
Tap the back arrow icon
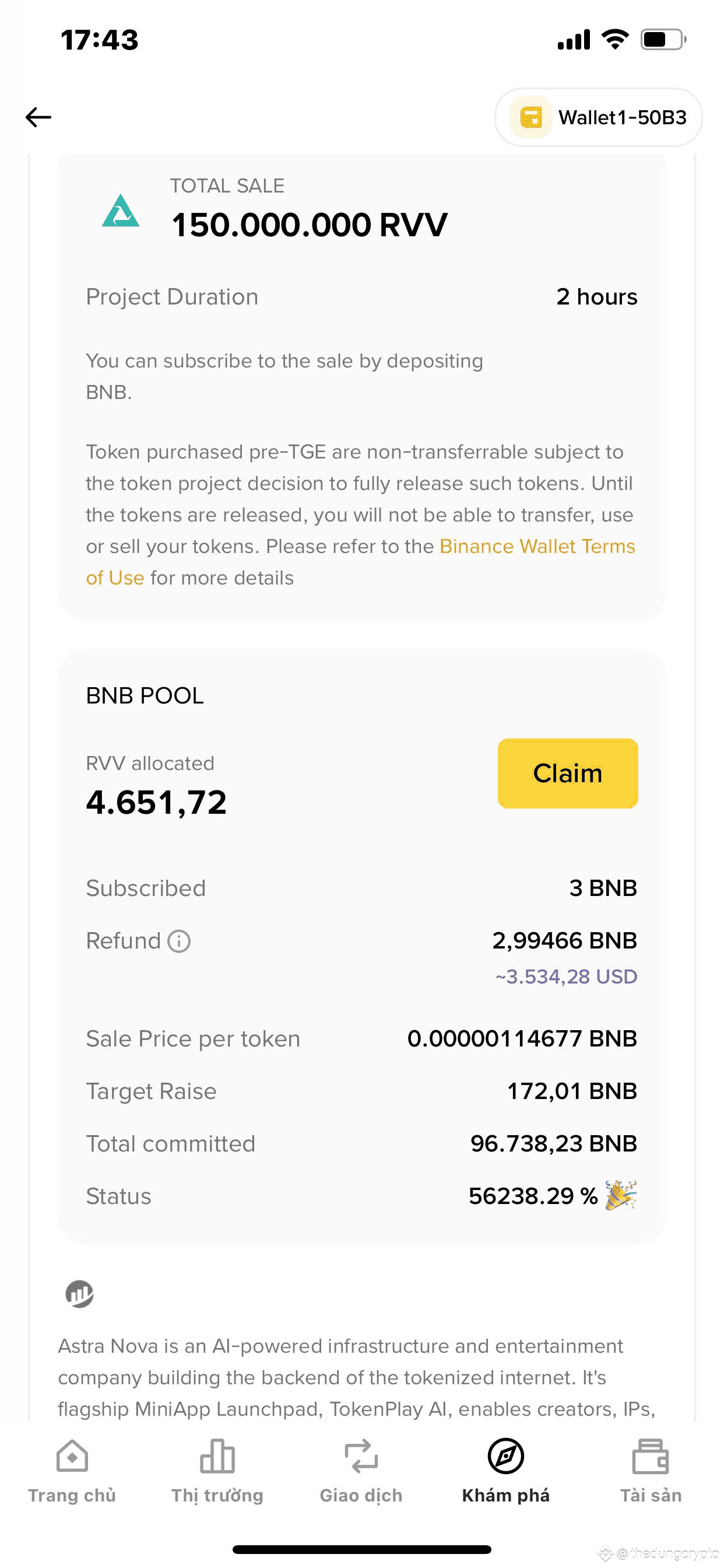(38, 117)
